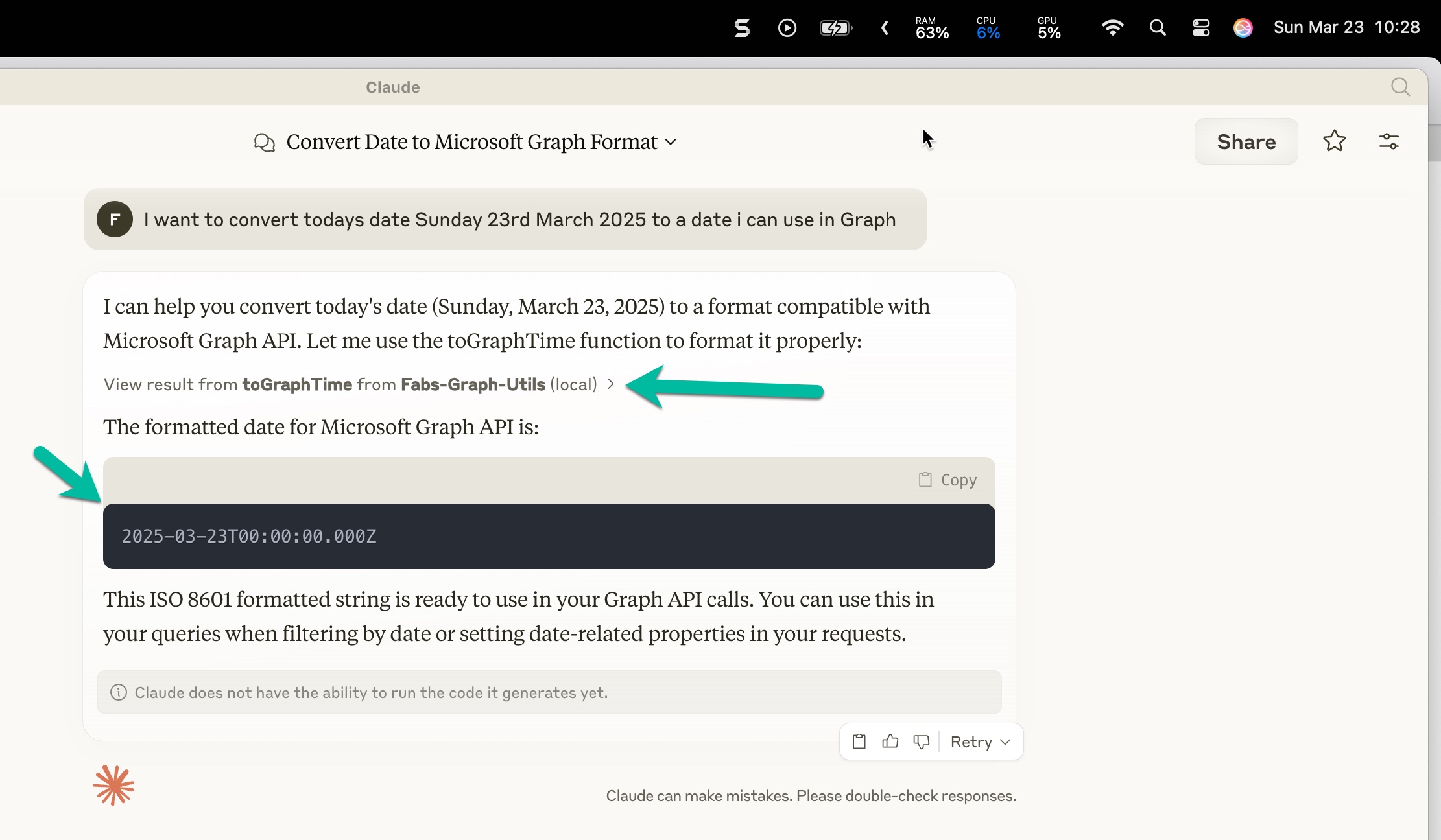1441x840 pixels.
Task: Click the Share button
Action: point(1246,141)
